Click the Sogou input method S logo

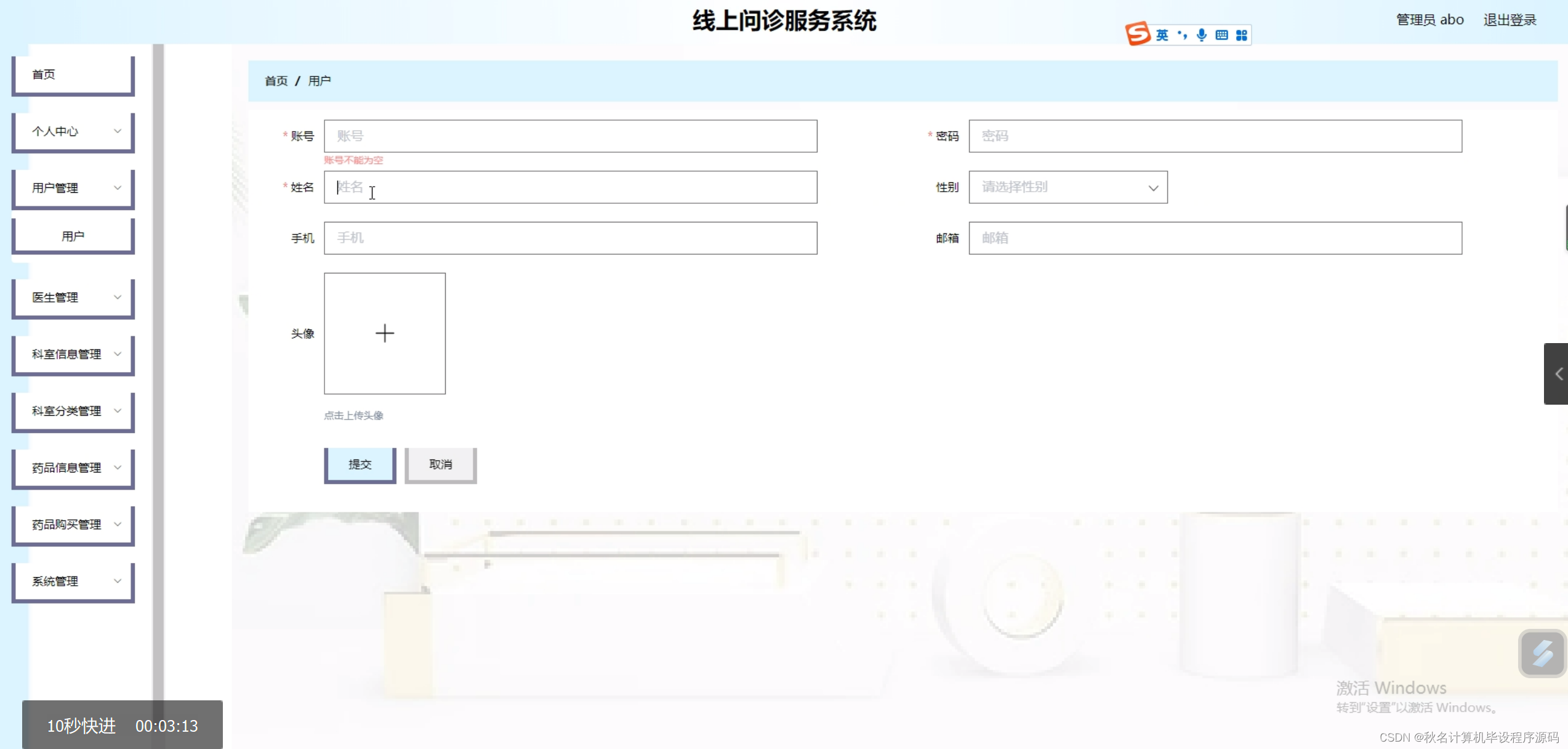[1138, 34]
